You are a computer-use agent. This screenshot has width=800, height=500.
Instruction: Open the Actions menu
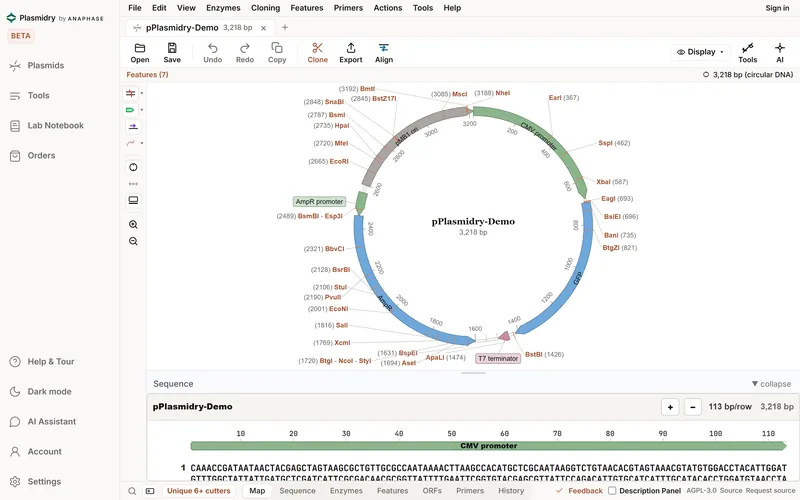[x=388, y=8]
